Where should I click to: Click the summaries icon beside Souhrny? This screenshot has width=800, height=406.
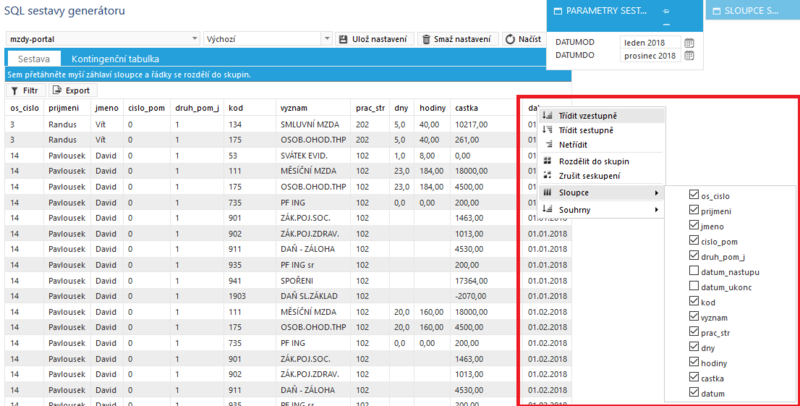(547, 209)
